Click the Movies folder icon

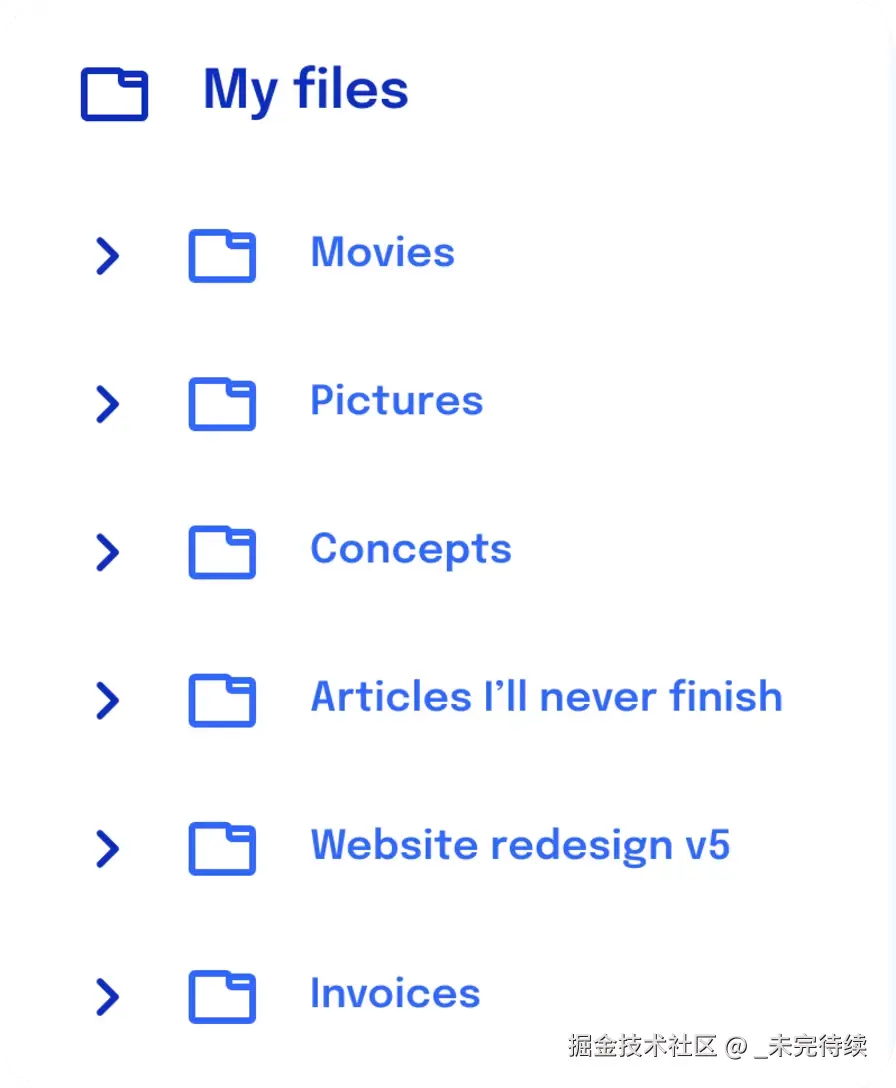222,256
